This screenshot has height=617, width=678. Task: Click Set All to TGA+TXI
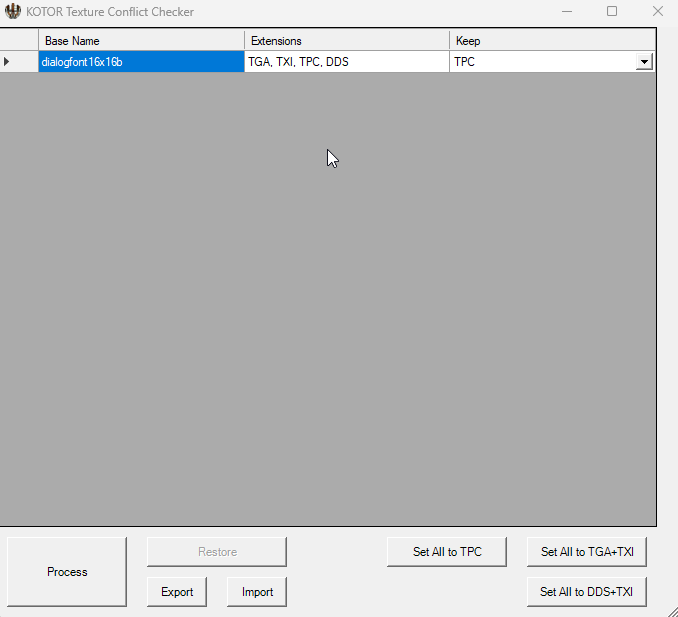587,552
